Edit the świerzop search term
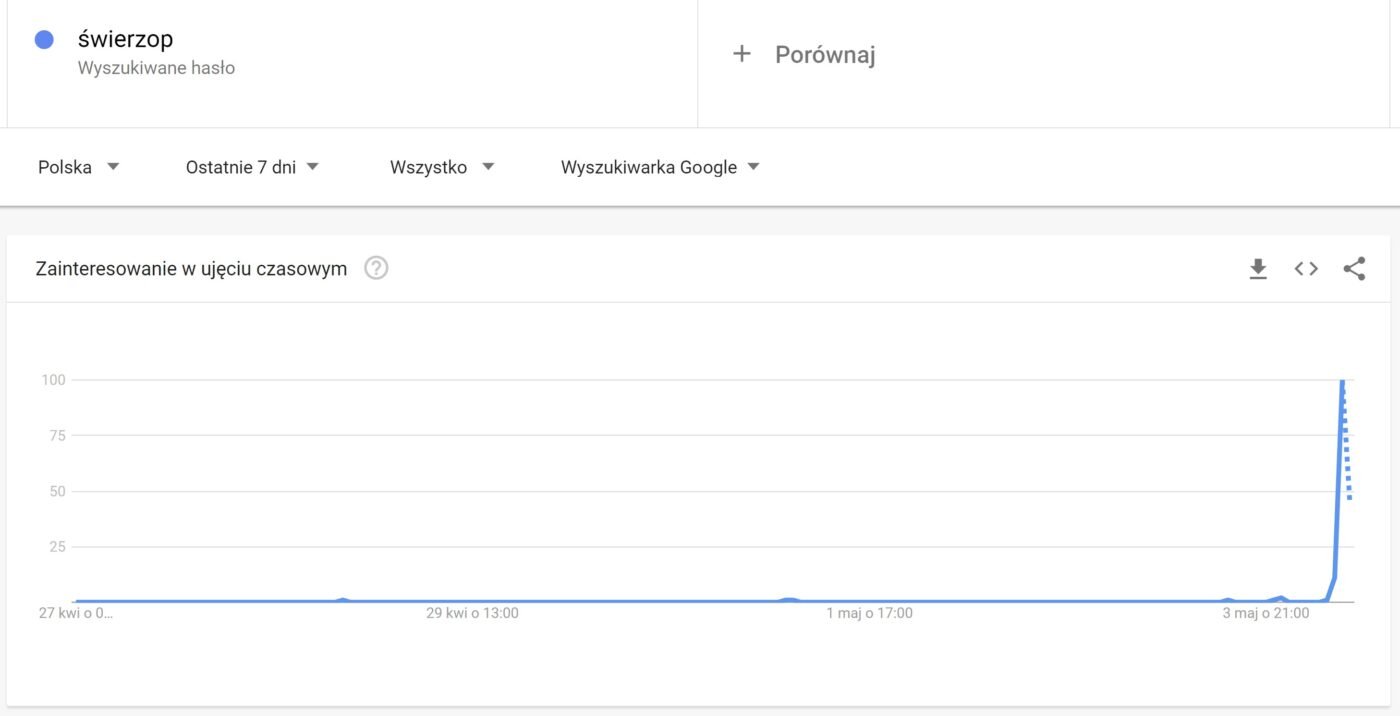 coord(125,39)
